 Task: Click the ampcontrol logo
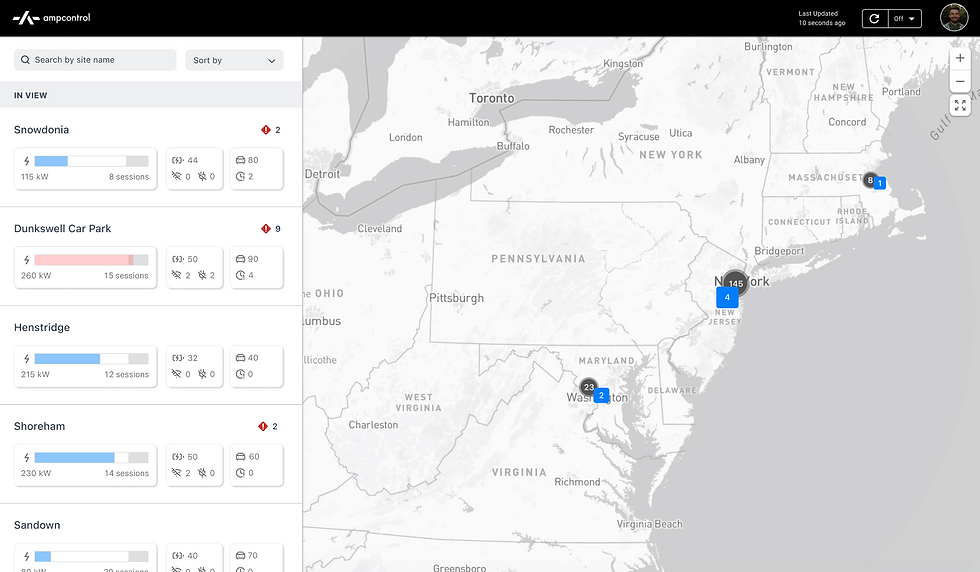tap(51, 18)
